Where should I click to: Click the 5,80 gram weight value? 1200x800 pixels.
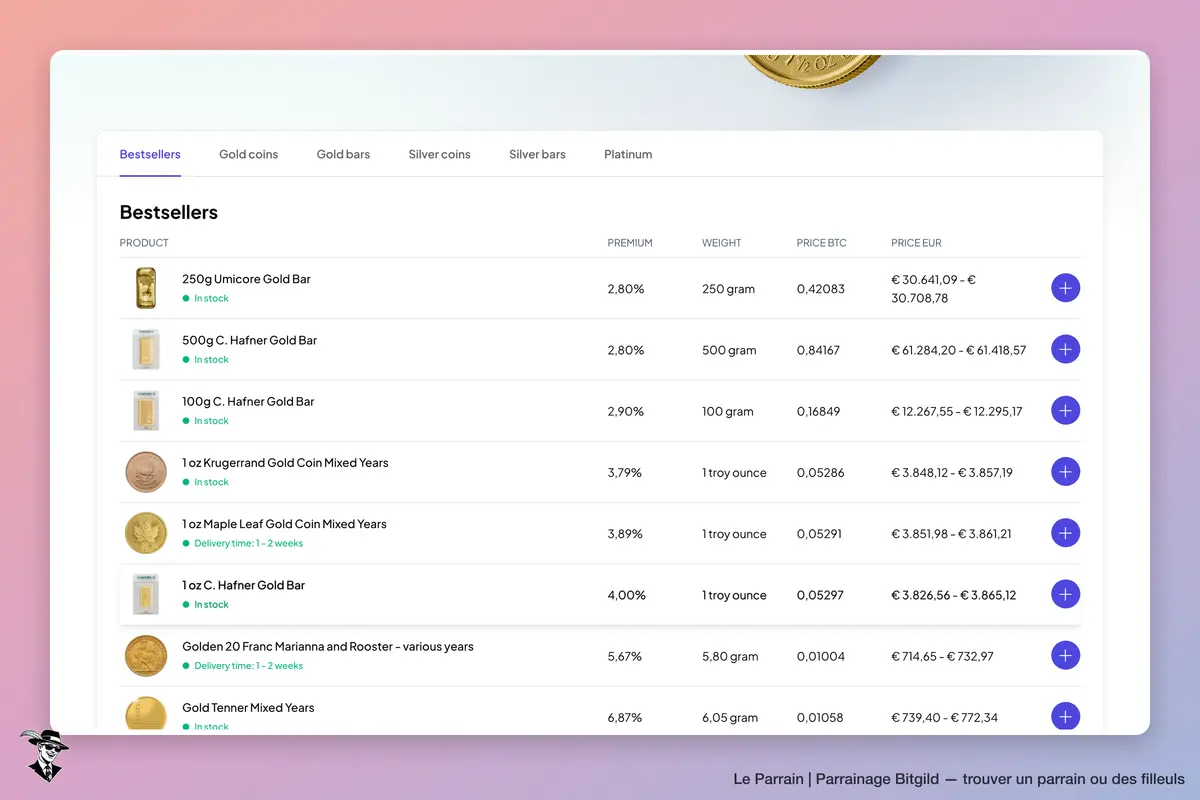point(730,656)
